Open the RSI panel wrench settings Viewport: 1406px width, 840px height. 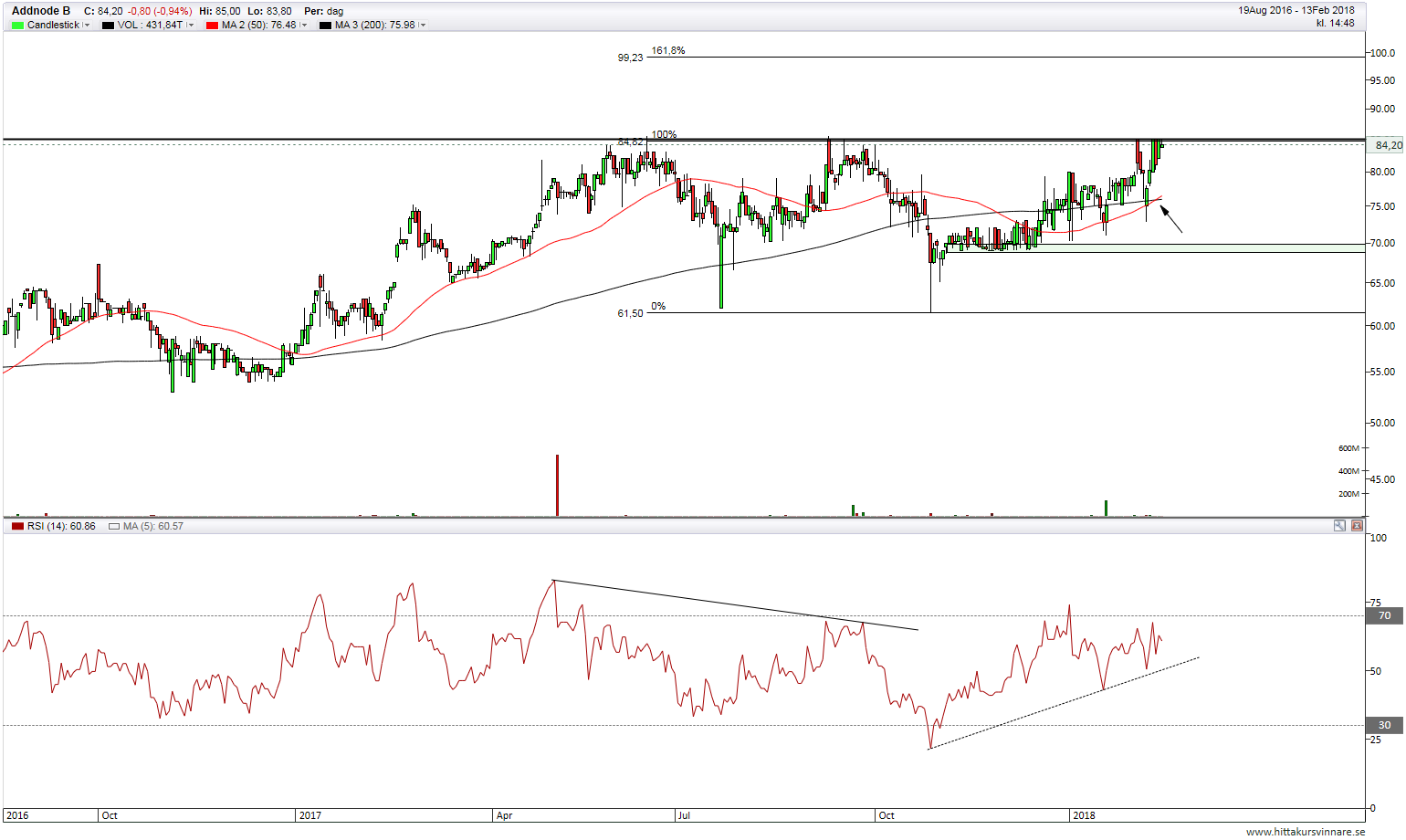point(1339,526)
